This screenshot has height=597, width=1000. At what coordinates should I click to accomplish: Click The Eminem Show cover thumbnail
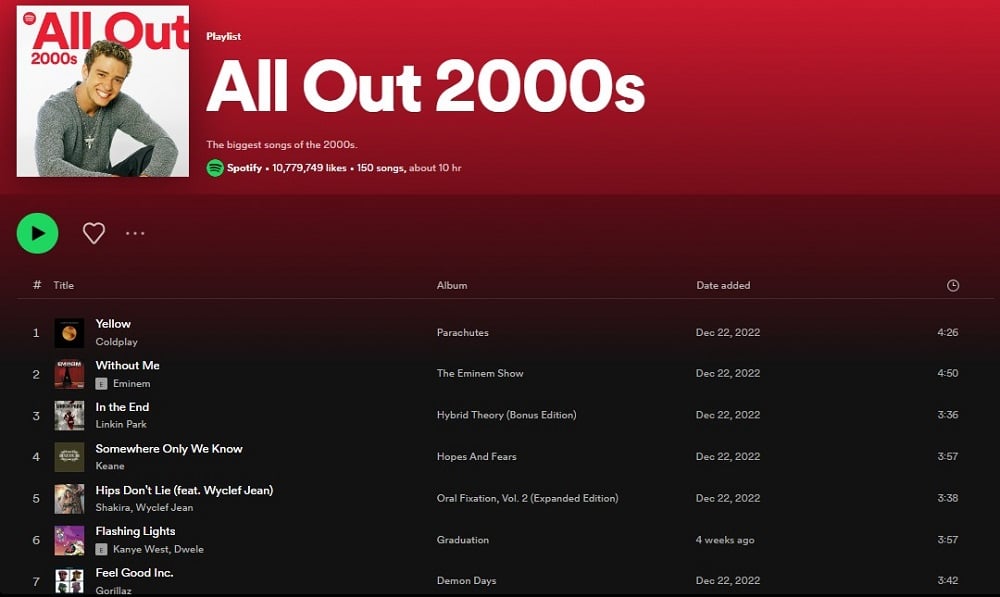click(69, 374)
